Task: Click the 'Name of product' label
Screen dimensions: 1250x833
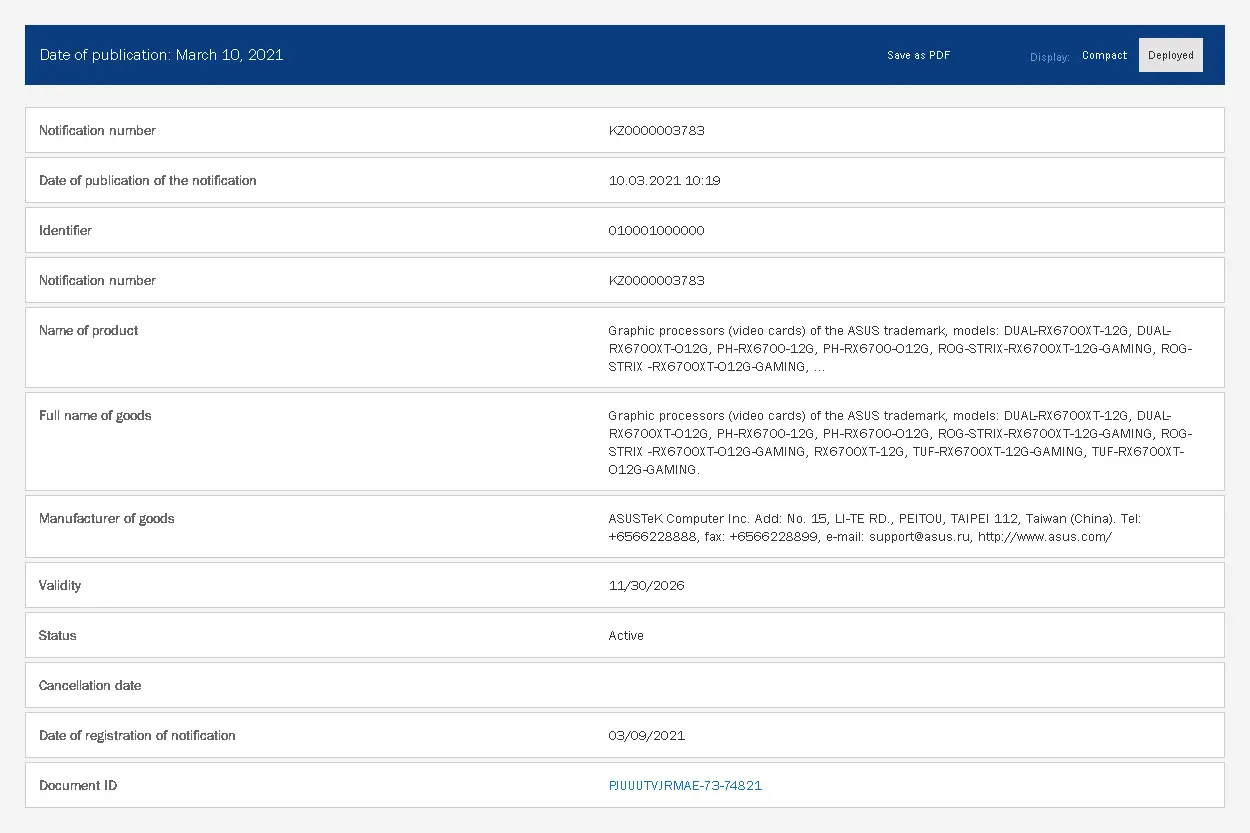Action: (88, 330)
